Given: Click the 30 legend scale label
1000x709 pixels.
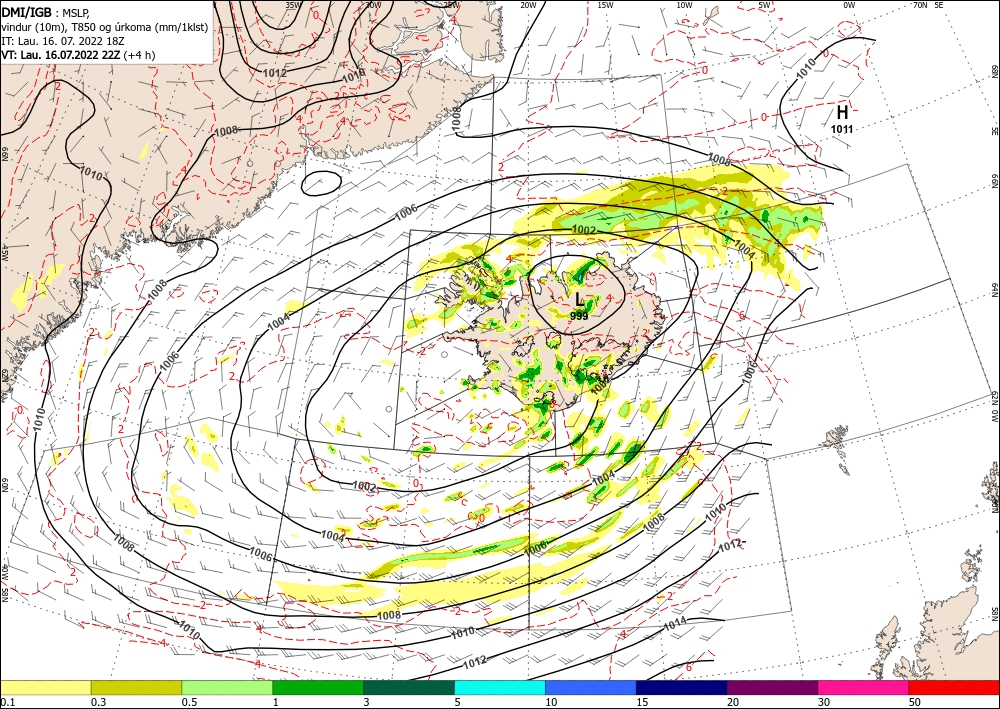Looking at the screenshot, I should point(824,702).
